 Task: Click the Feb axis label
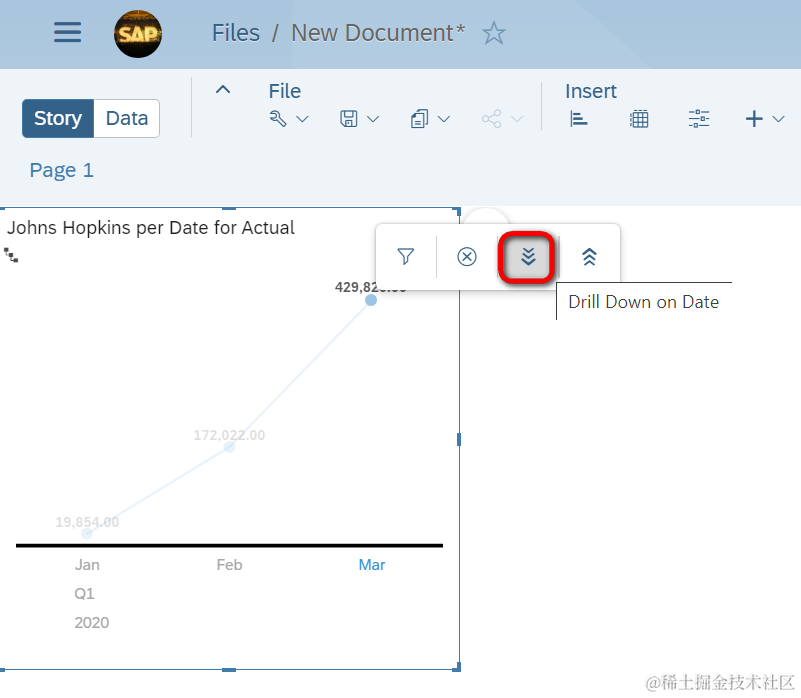point(229,565)
